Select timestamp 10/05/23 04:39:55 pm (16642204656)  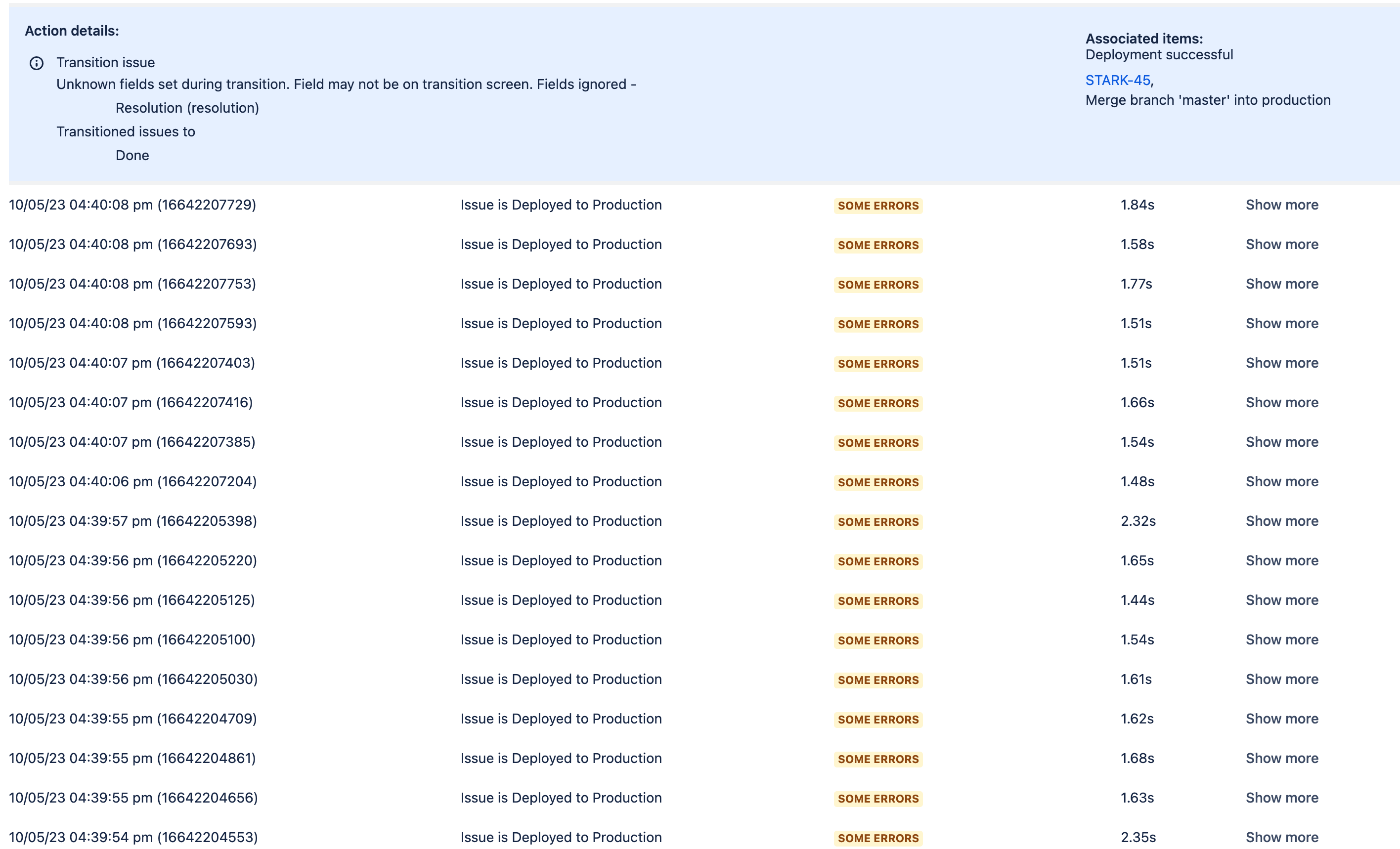[x=133, y=798]
